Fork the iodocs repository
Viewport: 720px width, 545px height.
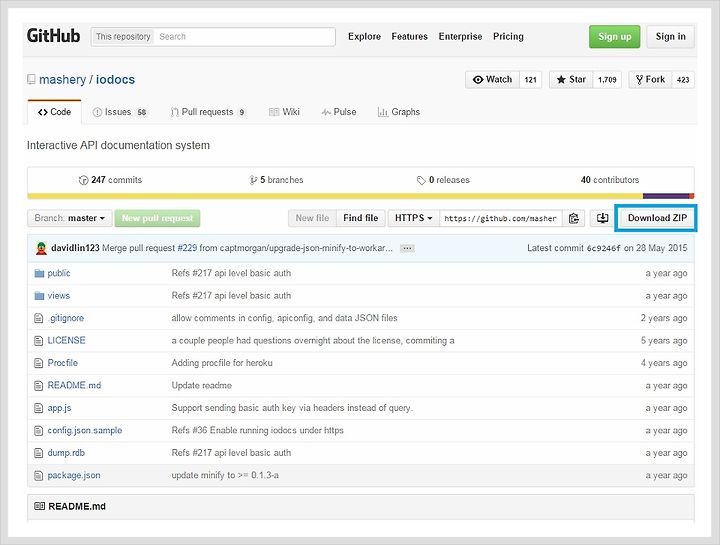650,79
